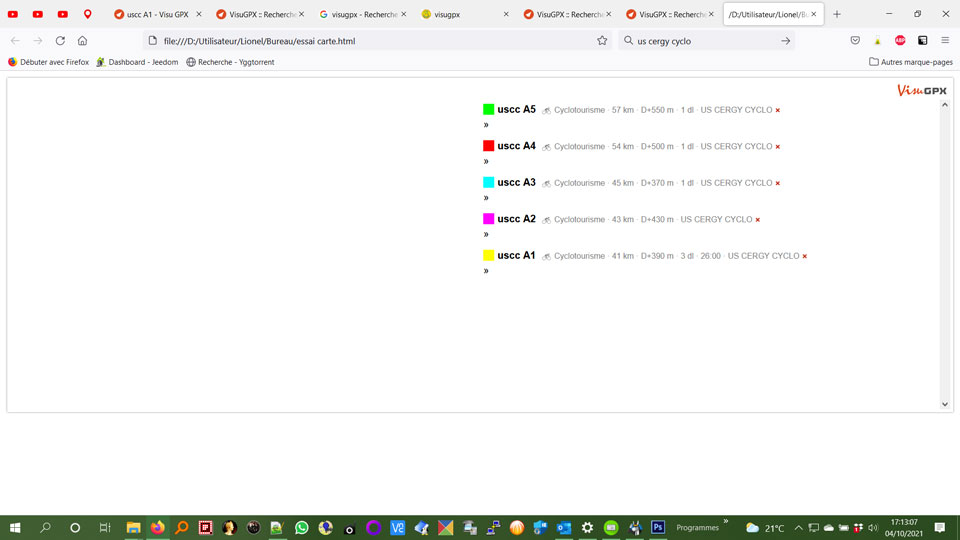The image size is (960, 540).
Task: Remove uscc A2 track with red x
Action: point(758,220)
